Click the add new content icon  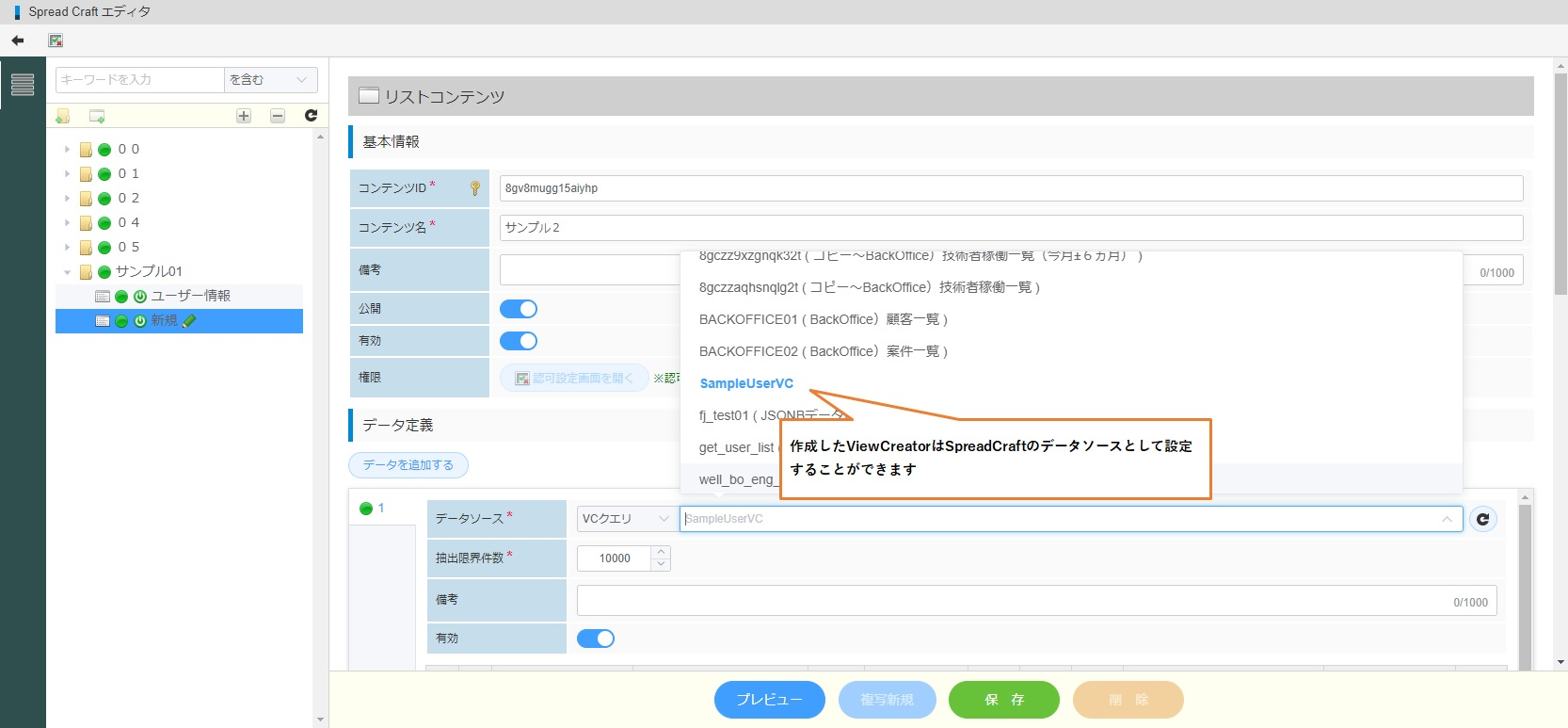[96, 116]
